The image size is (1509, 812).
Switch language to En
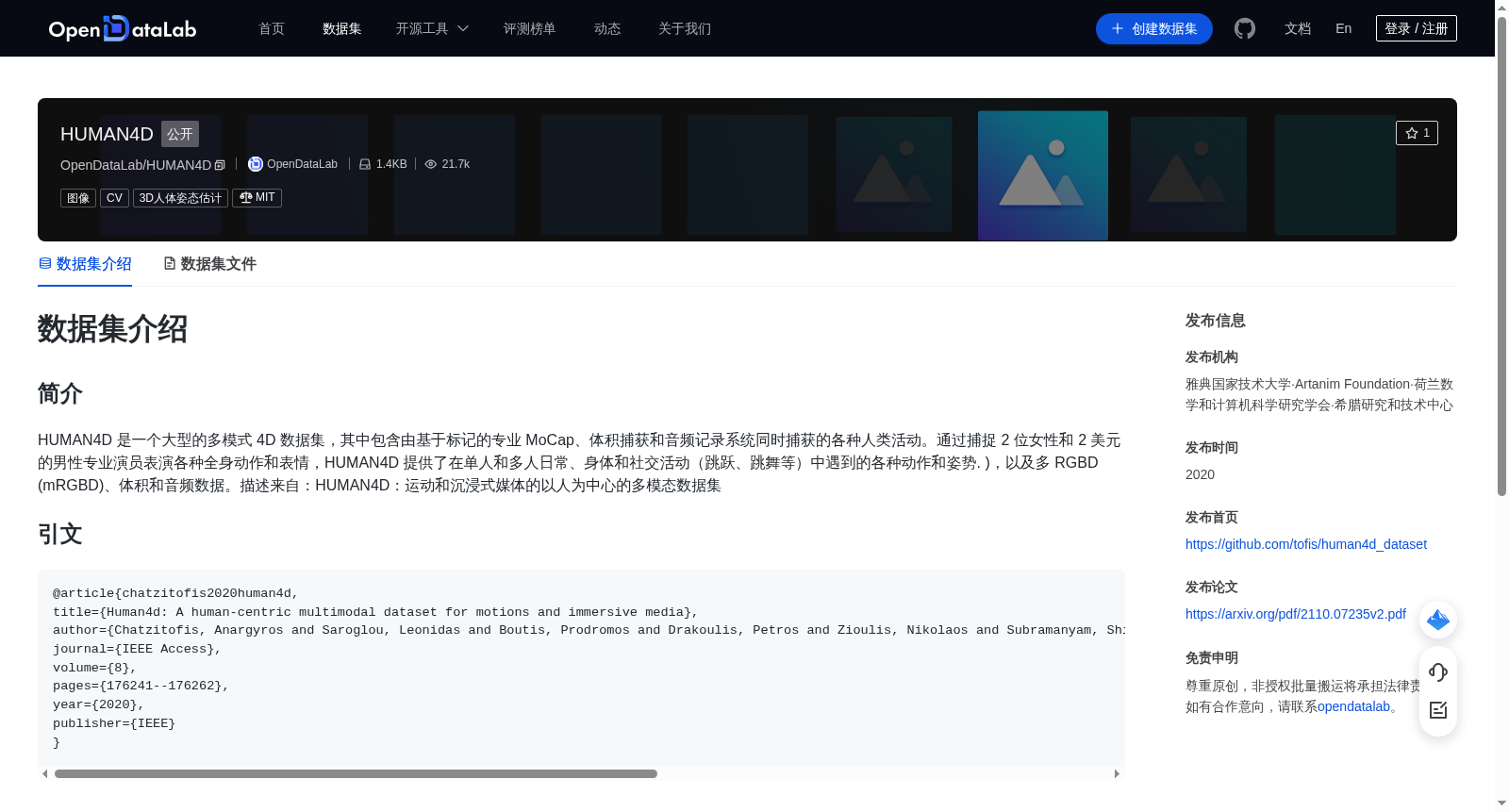1343,28
